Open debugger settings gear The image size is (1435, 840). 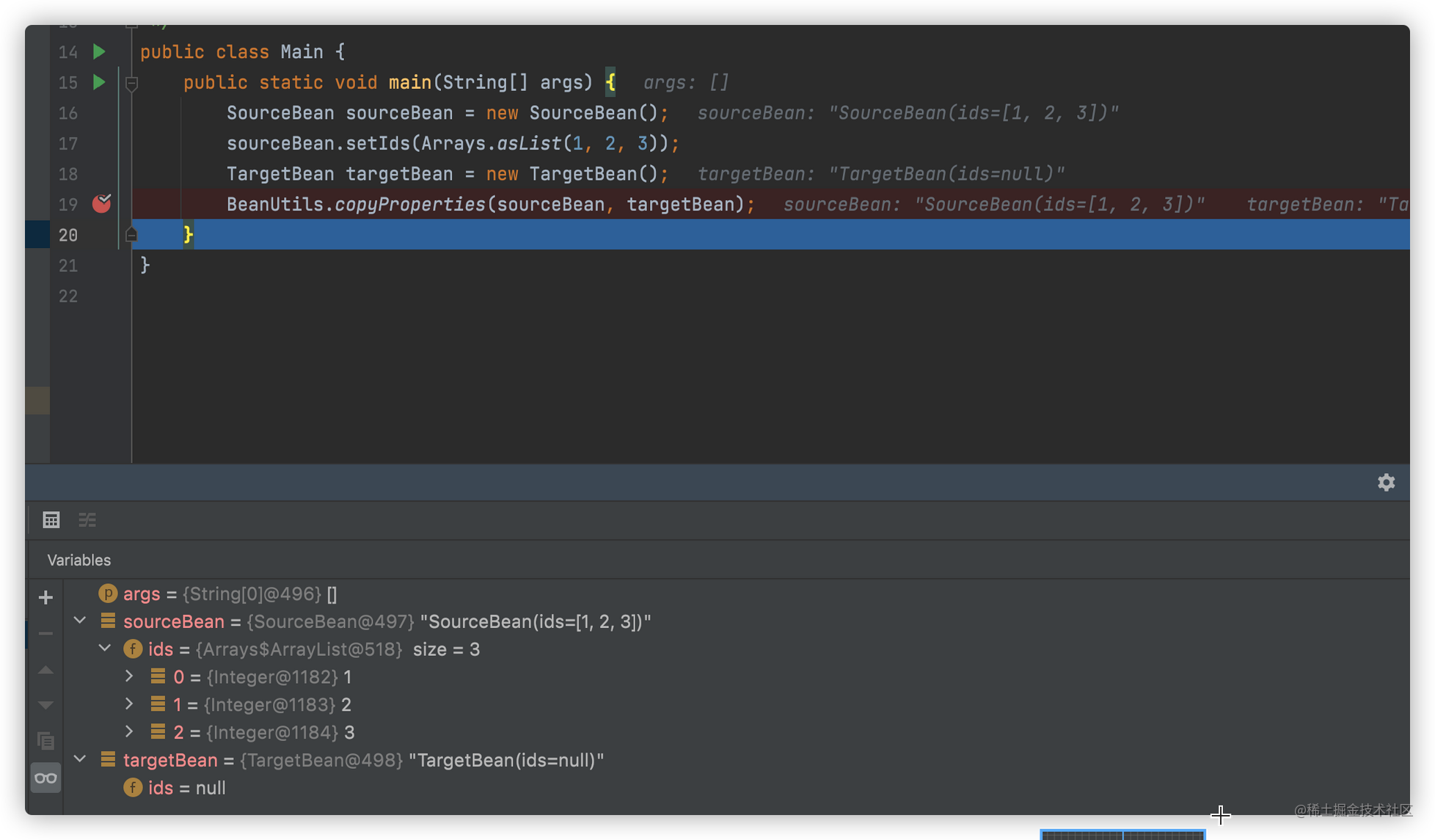click(1386, 482)
